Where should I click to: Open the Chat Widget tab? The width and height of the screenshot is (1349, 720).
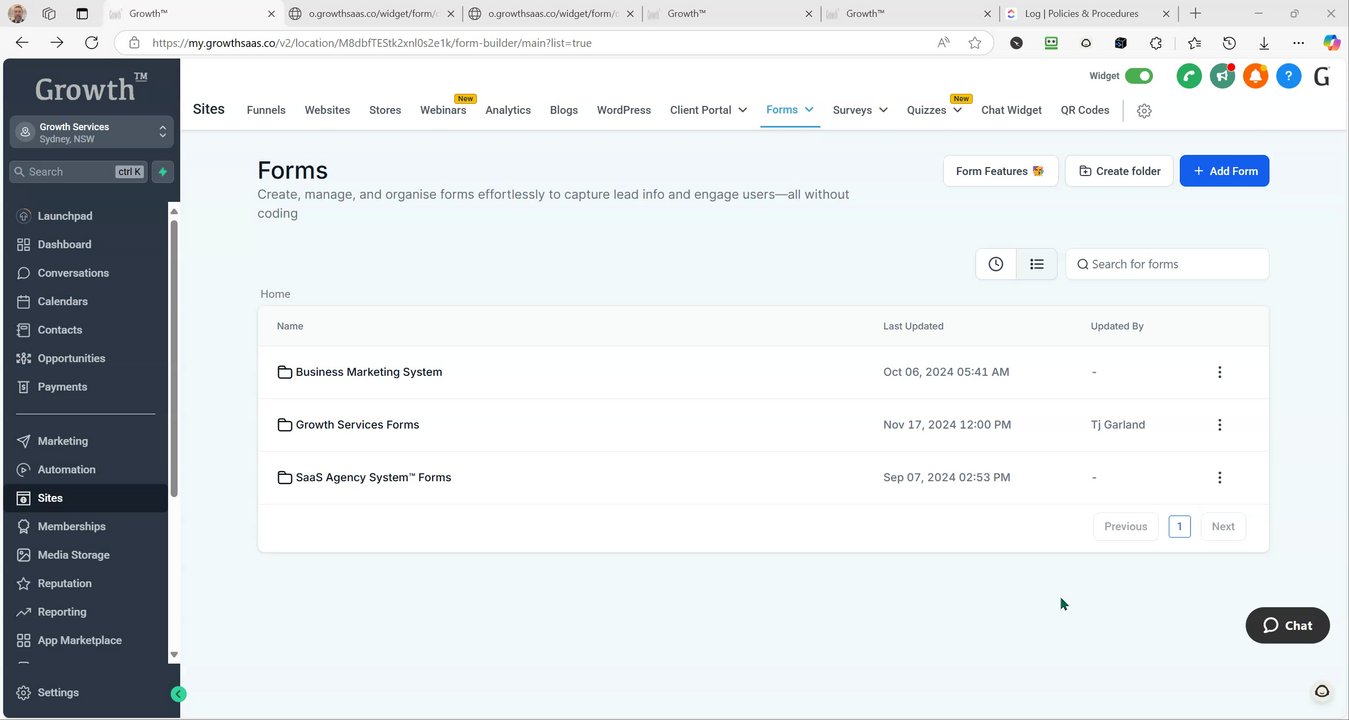click(x=1011, y=110)
